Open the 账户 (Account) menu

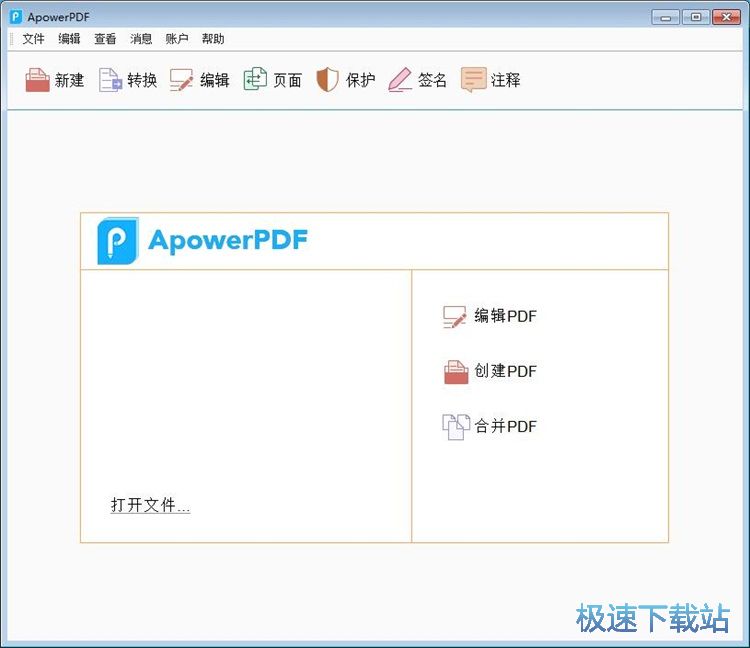(177, 39)
